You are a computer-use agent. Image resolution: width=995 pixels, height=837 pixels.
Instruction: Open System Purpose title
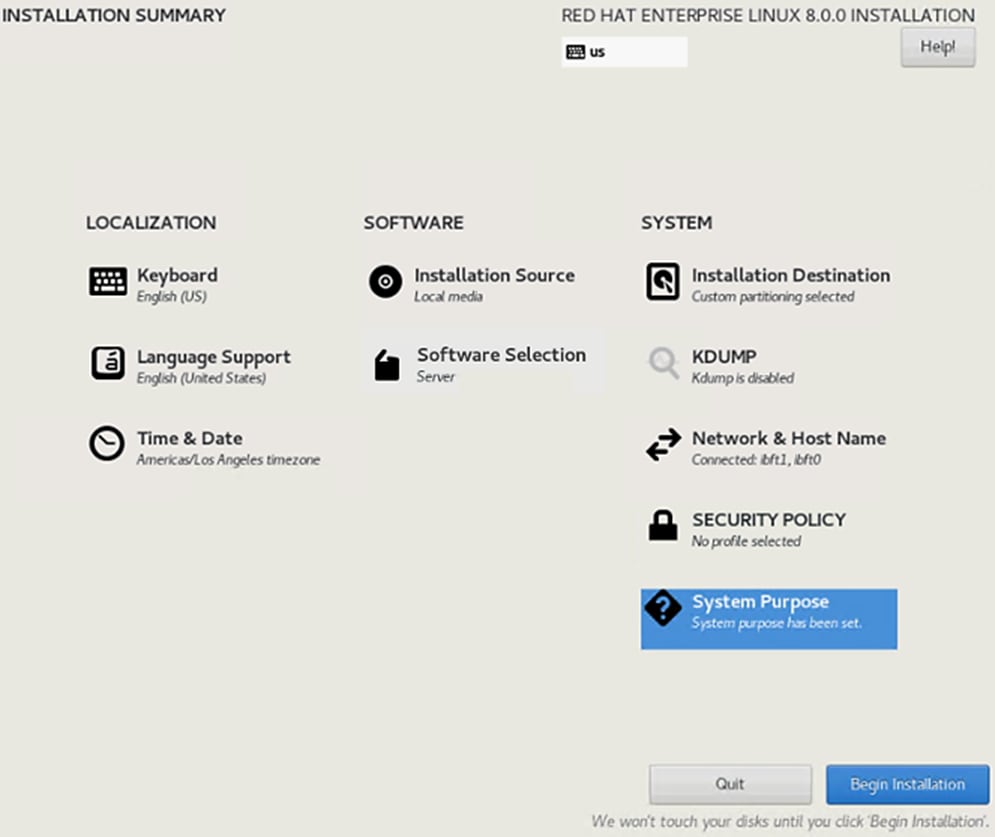click(x=760, y=602)
